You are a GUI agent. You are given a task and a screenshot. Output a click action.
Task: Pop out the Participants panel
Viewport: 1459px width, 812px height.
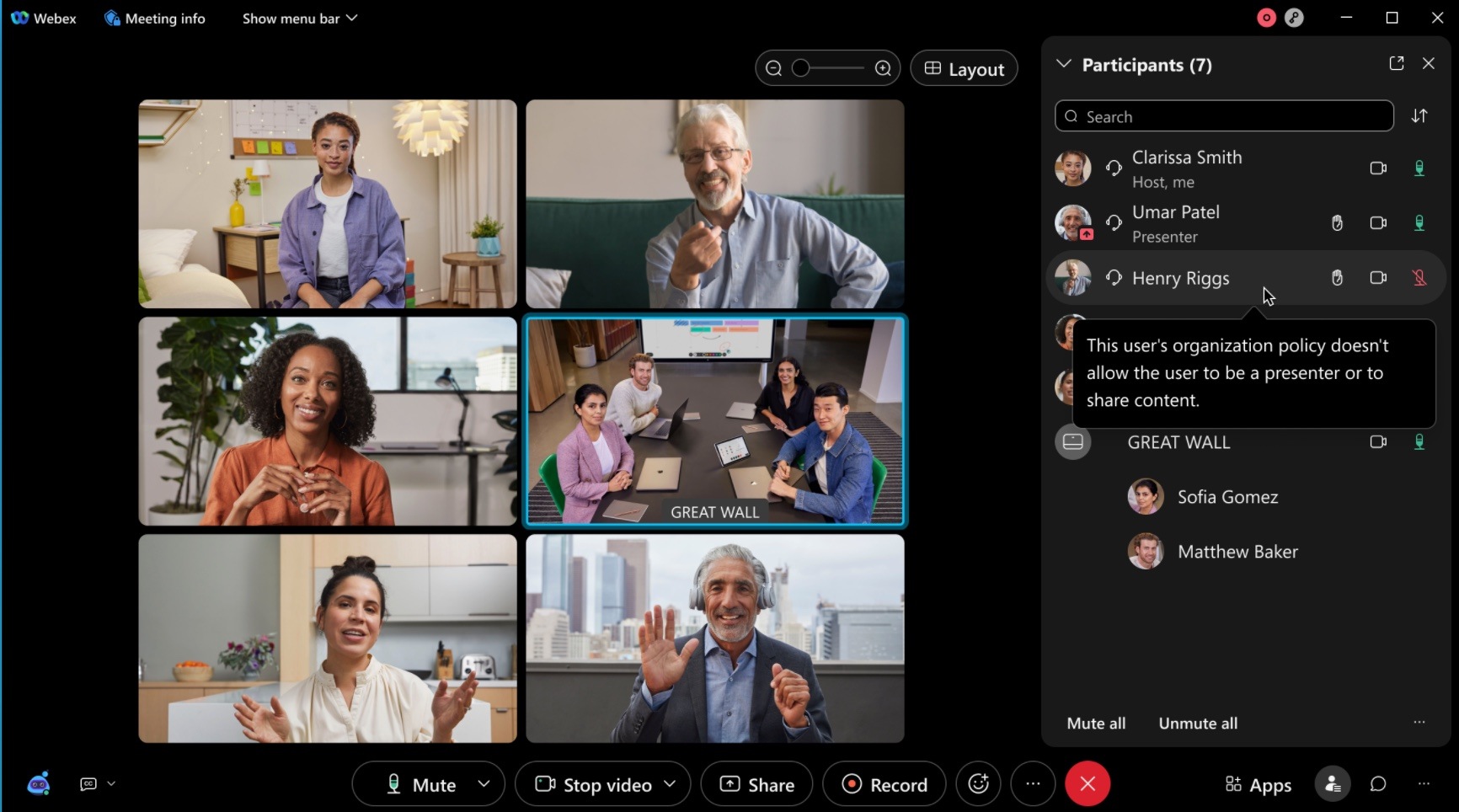coord(1397,63)
